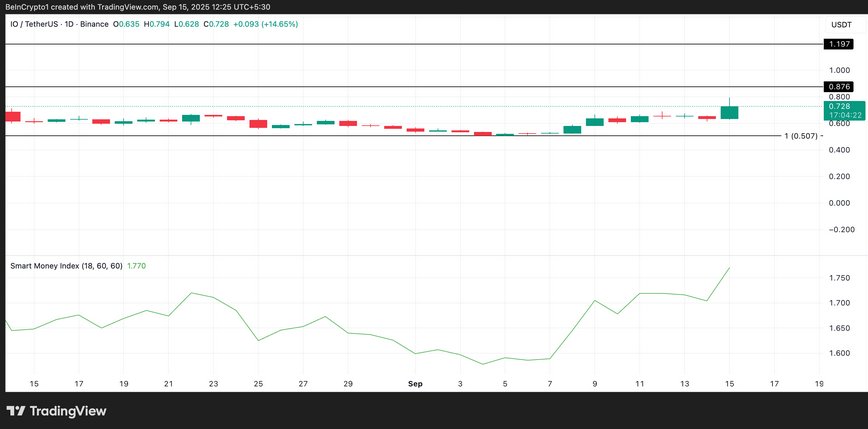The height and width of the screenshot is (429, 868).
Task: Click the large green candle on Sep 15
Action: tap(729, 112)
